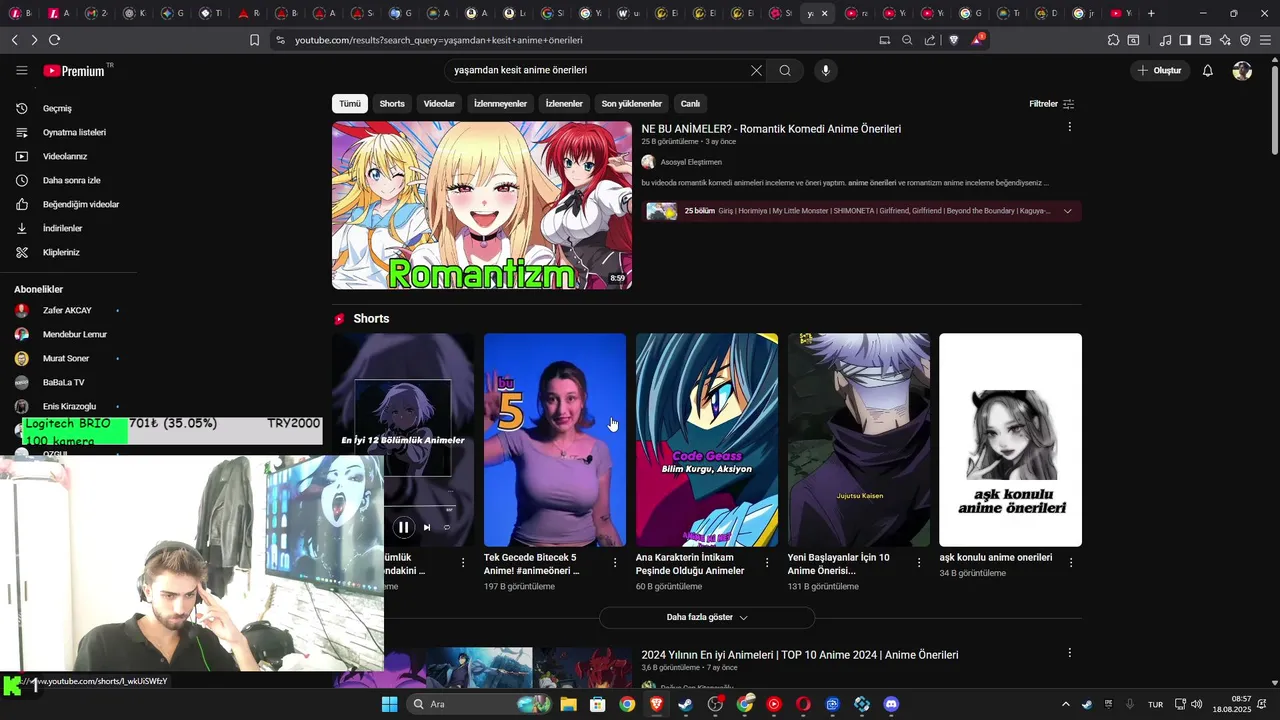Viewport: 1280px width, 720px height.
Task: Open account avatar menu
Action: point(1242,70)
